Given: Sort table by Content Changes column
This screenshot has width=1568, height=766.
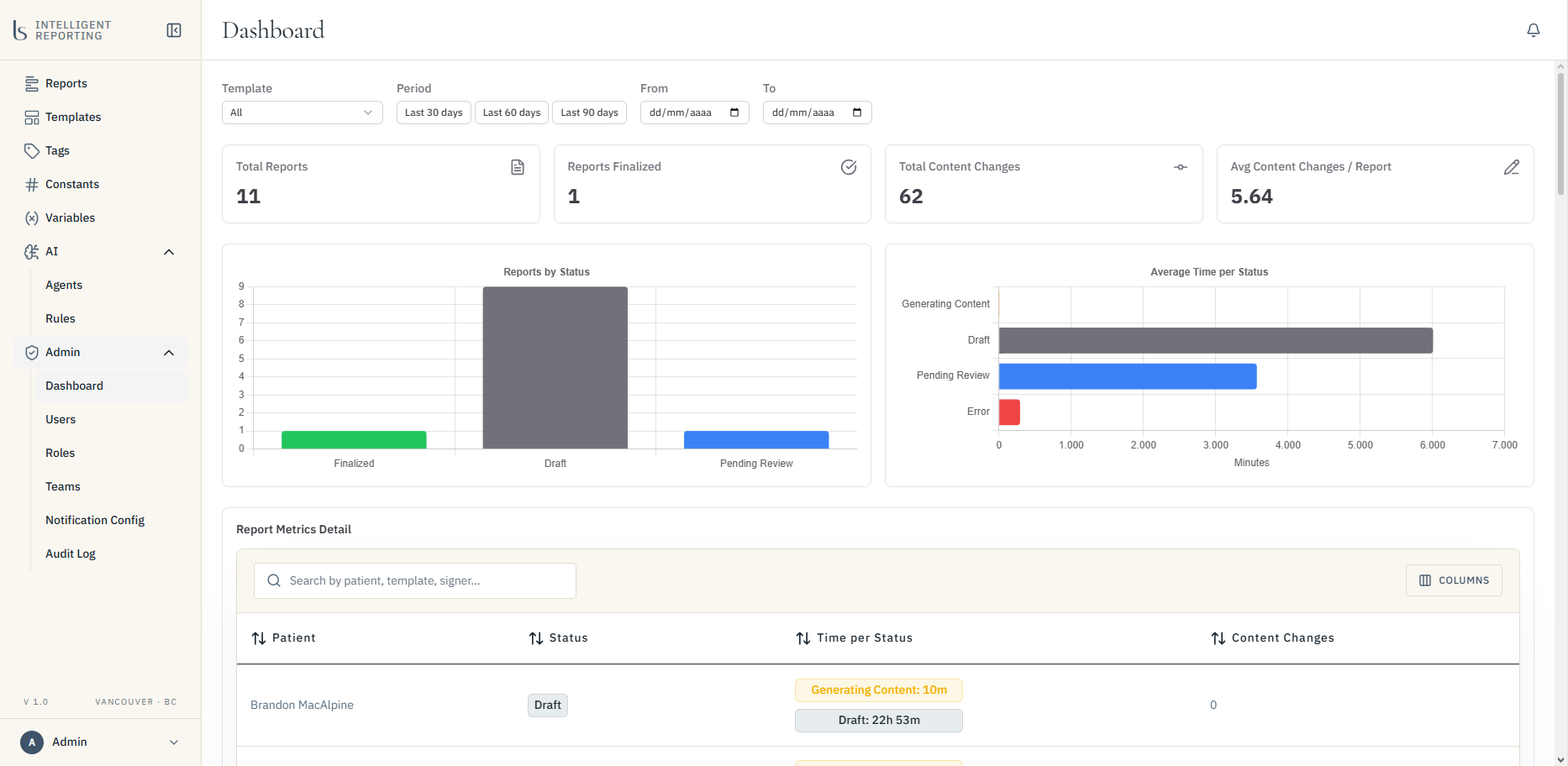Looking at the screenshot, I should click(x=1272, y=638).
